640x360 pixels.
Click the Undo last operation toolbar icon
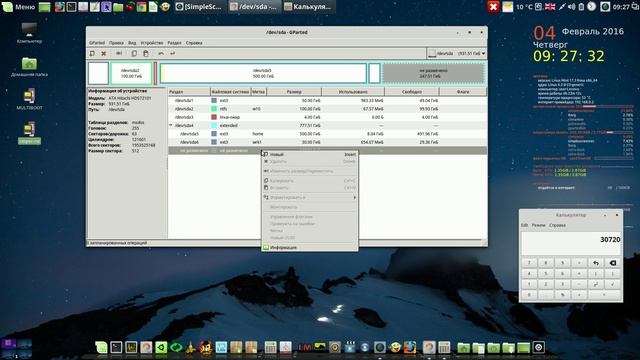point(161,53)
